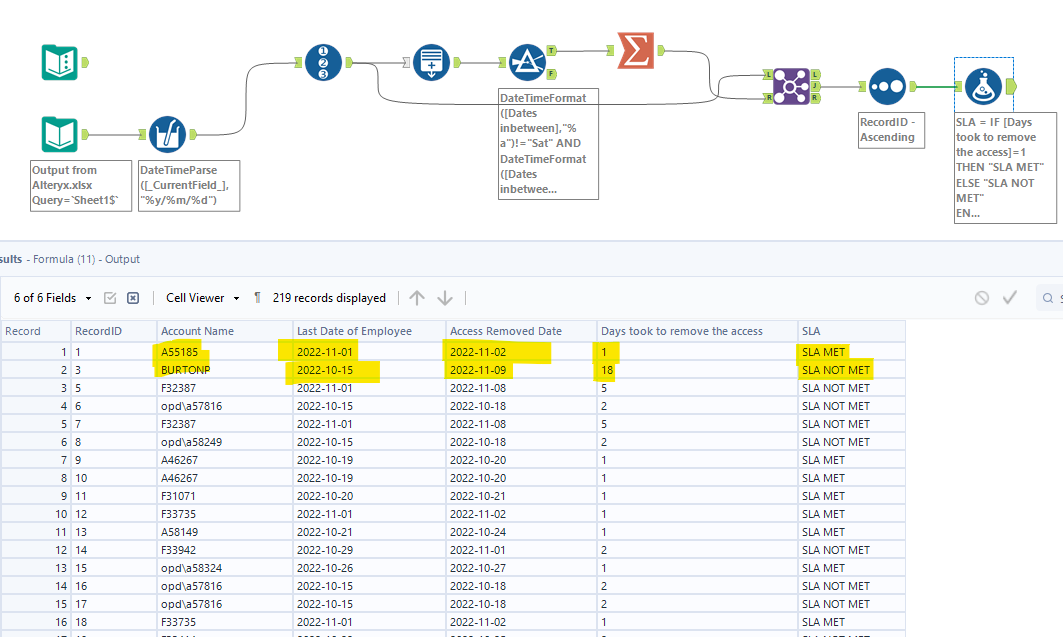Click the down arrow navigation button
Image resolution: width=1063 pixels, height=637 pixels.
click(444, 297)
